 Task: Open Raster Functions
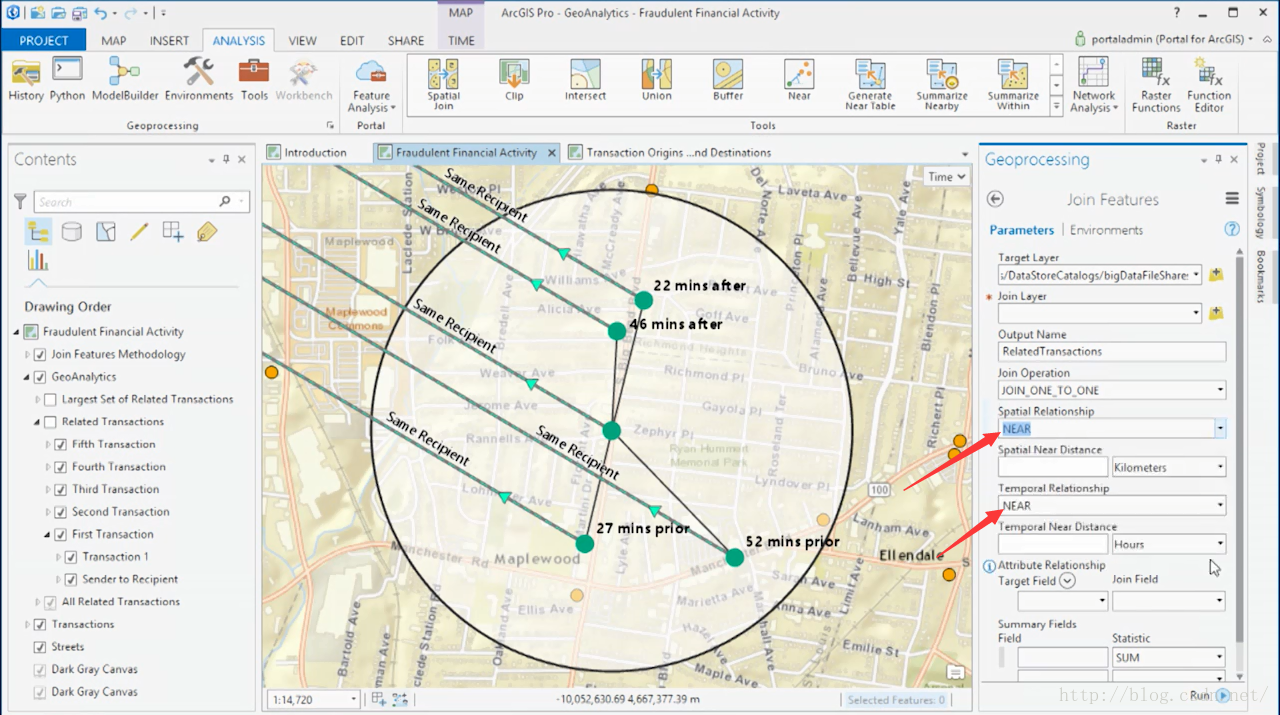click(1156, 85)
